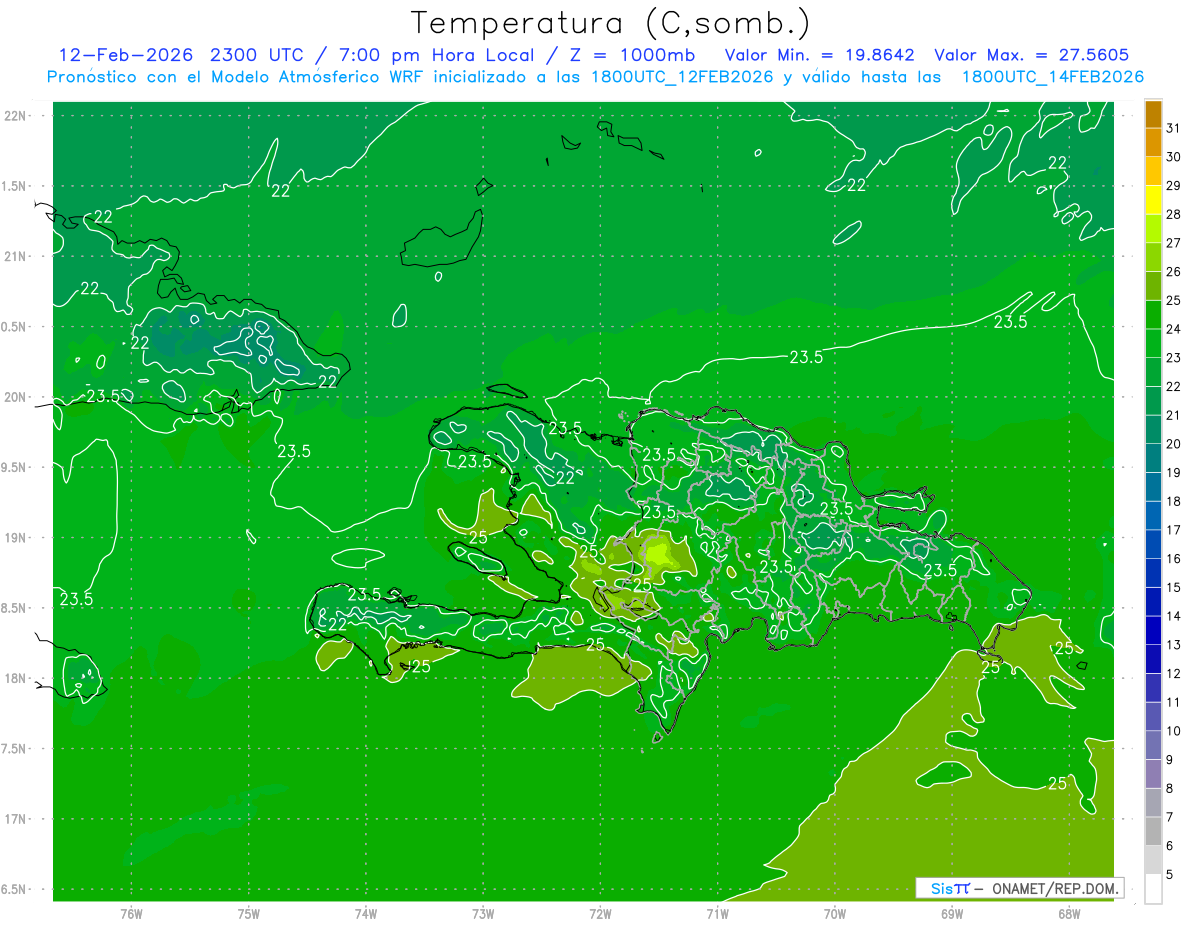Click the 76W longitude axis label
1200x927 pixels.
coord(131,913)
